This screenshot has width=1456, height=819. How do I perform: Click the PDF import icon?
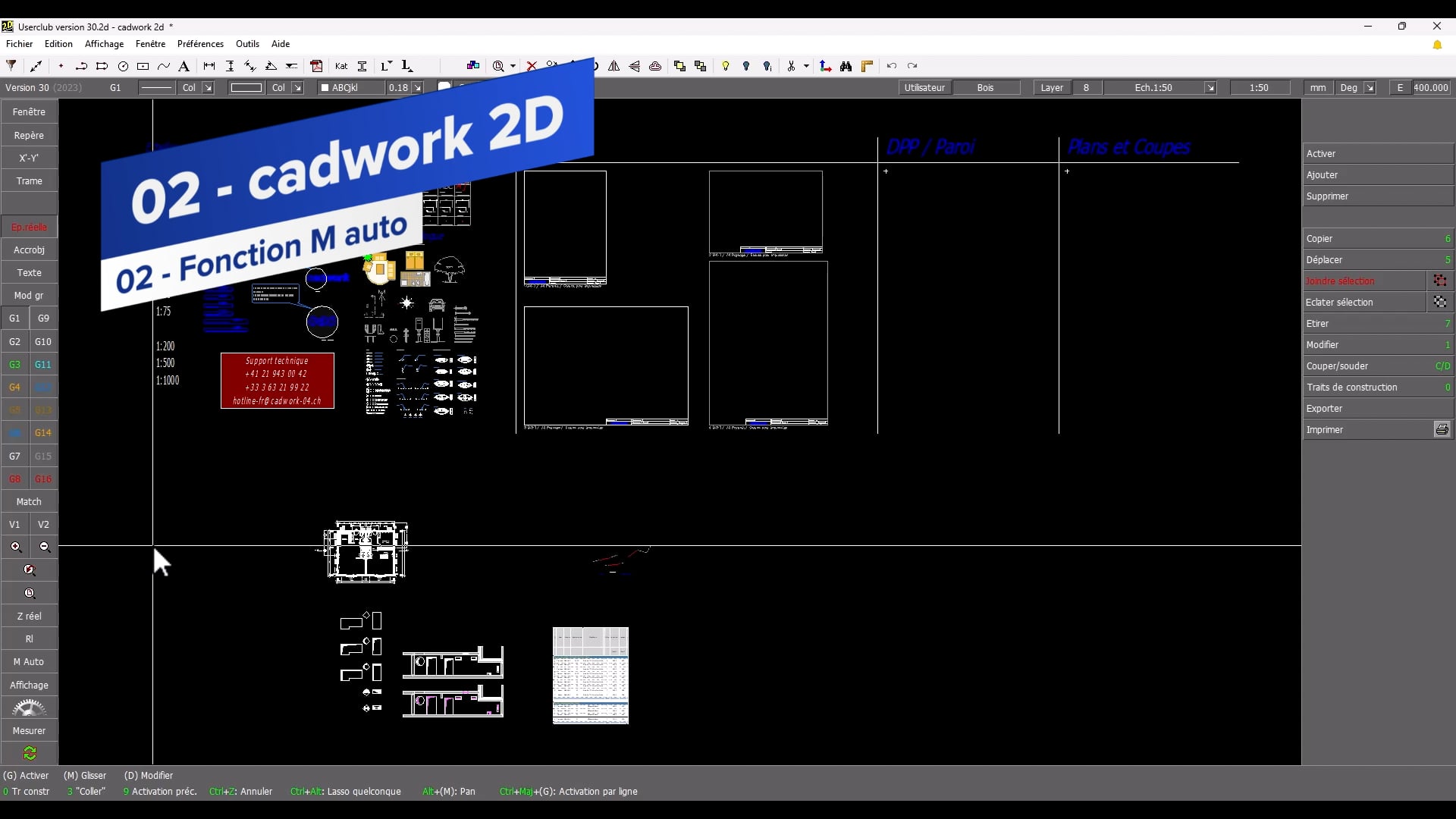pyautogui.click(x=317, y=66)
